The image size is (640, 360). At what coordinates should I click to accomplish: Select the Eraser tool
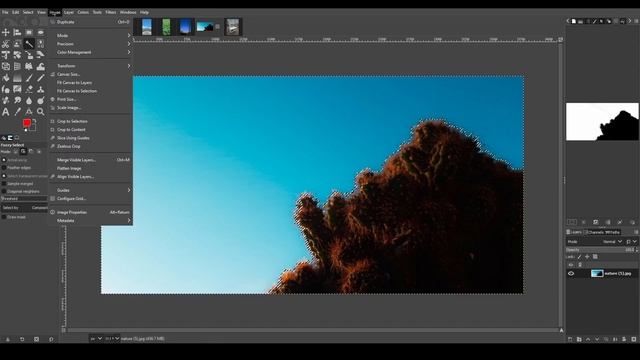[29, 89]
